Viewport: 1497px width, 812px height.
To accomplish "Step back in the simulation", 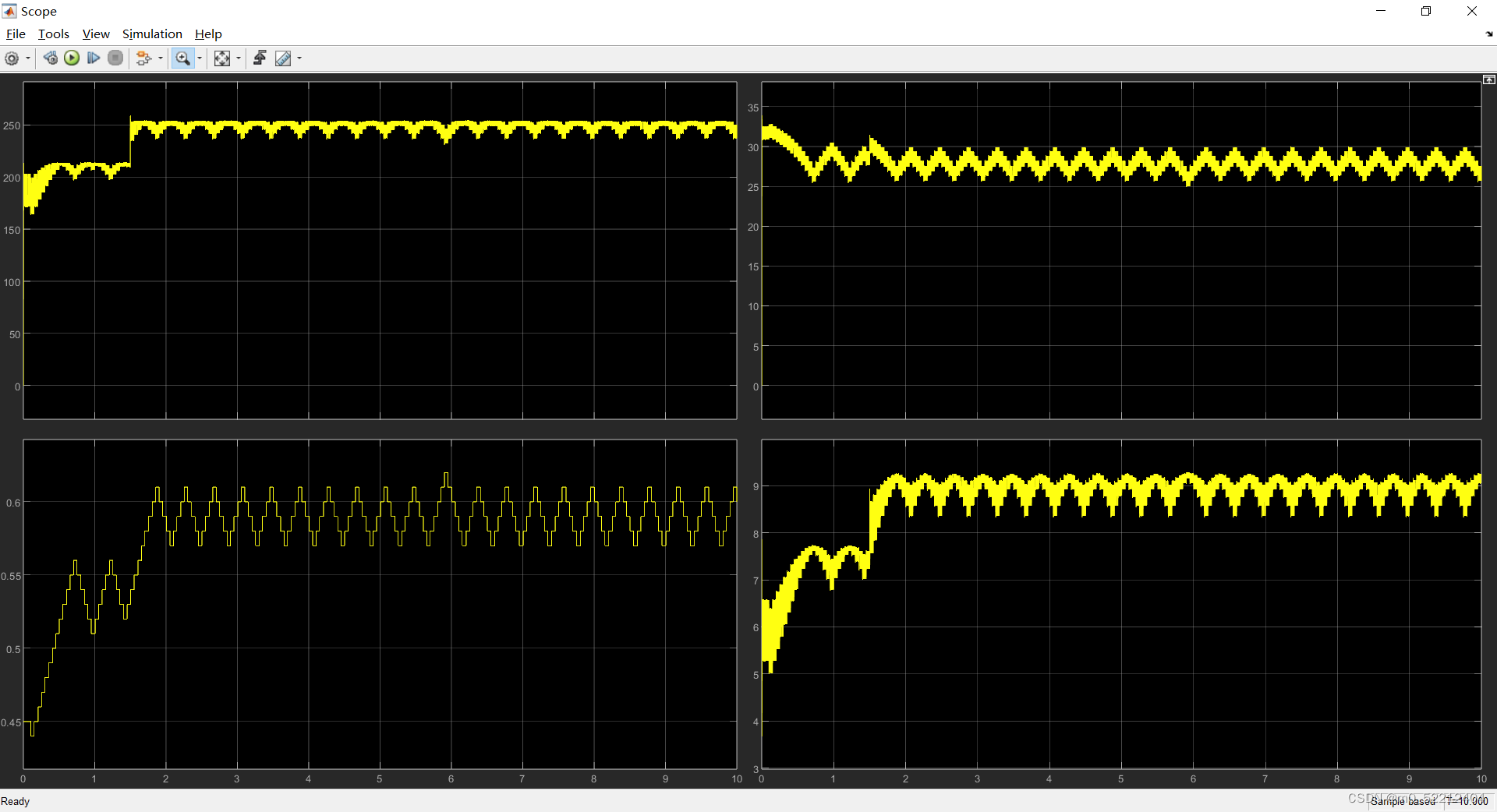I will click(50, 58).
